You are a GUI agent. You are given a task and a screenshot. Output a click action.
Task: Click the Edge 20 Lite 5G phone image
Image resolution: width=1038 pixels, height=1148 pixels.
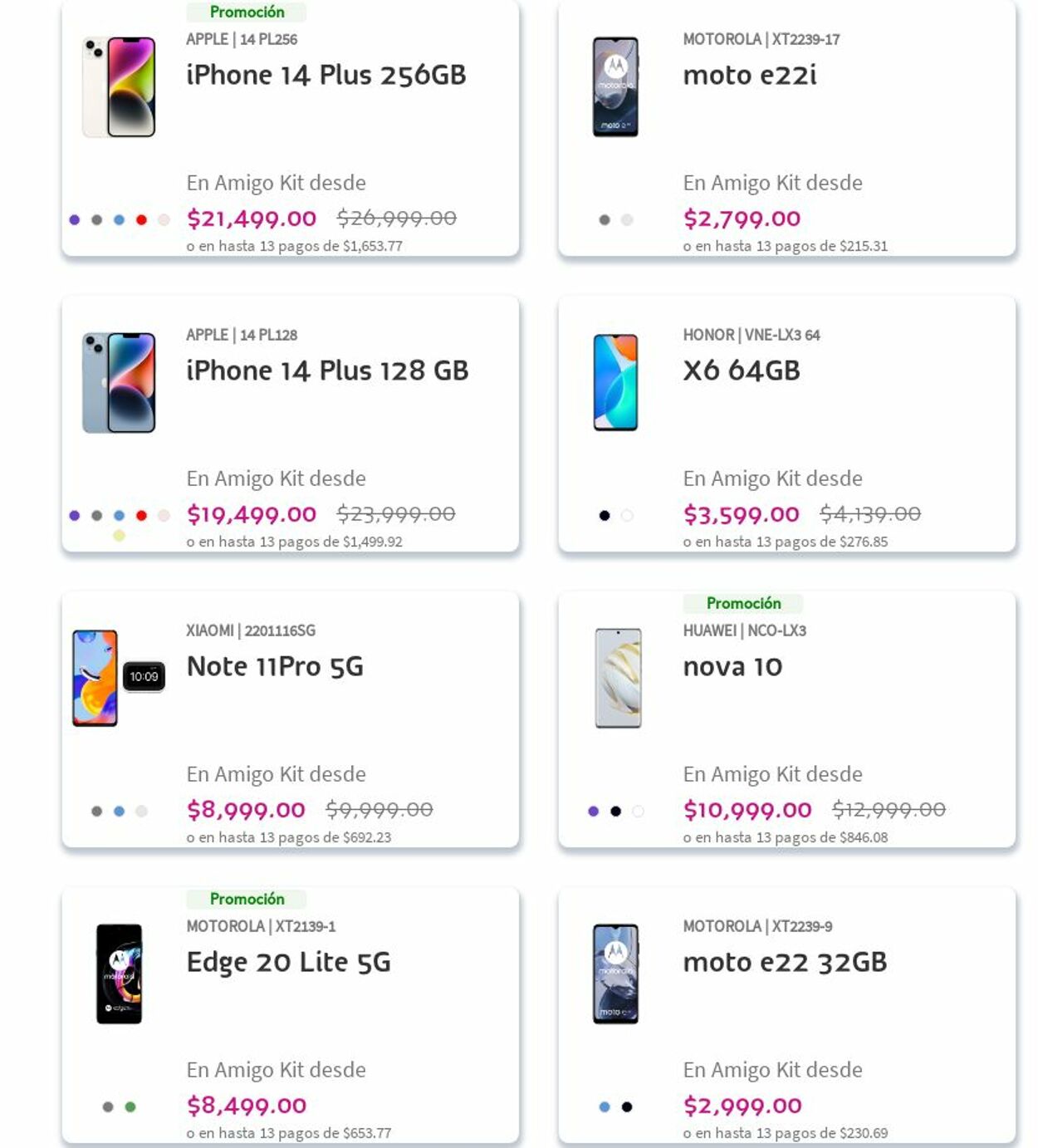click(119, 974)
